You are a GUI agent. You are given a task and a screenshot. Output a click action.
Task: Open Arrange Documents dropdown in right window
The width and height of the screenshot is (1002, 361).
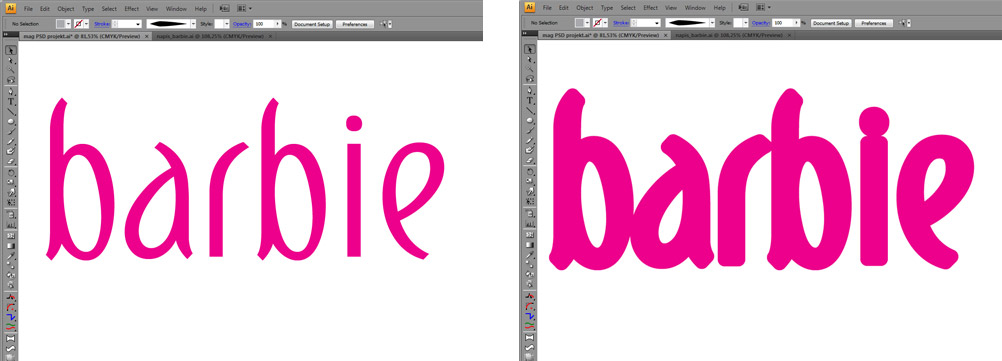click(x=764, y=8)
